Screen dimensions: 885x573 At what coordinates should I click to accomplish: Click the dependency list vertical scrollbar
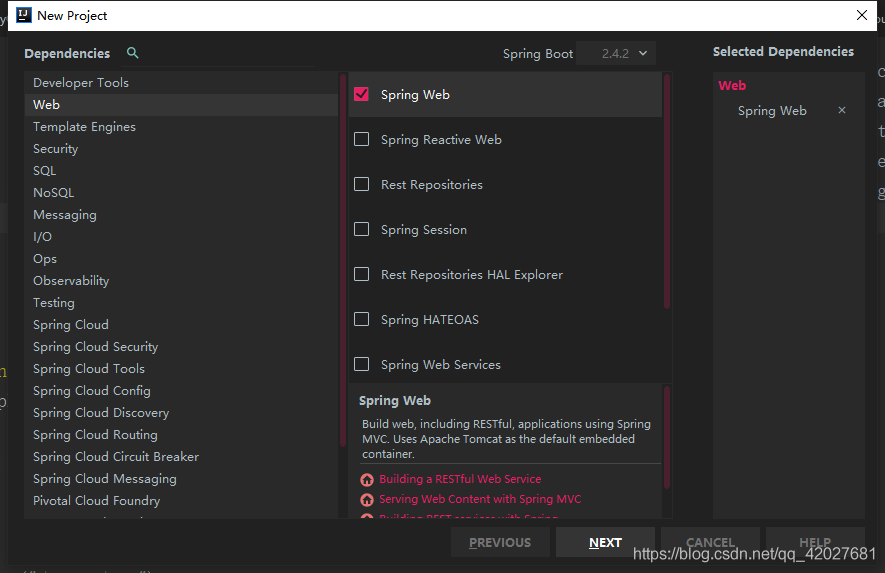pos(667,192)
